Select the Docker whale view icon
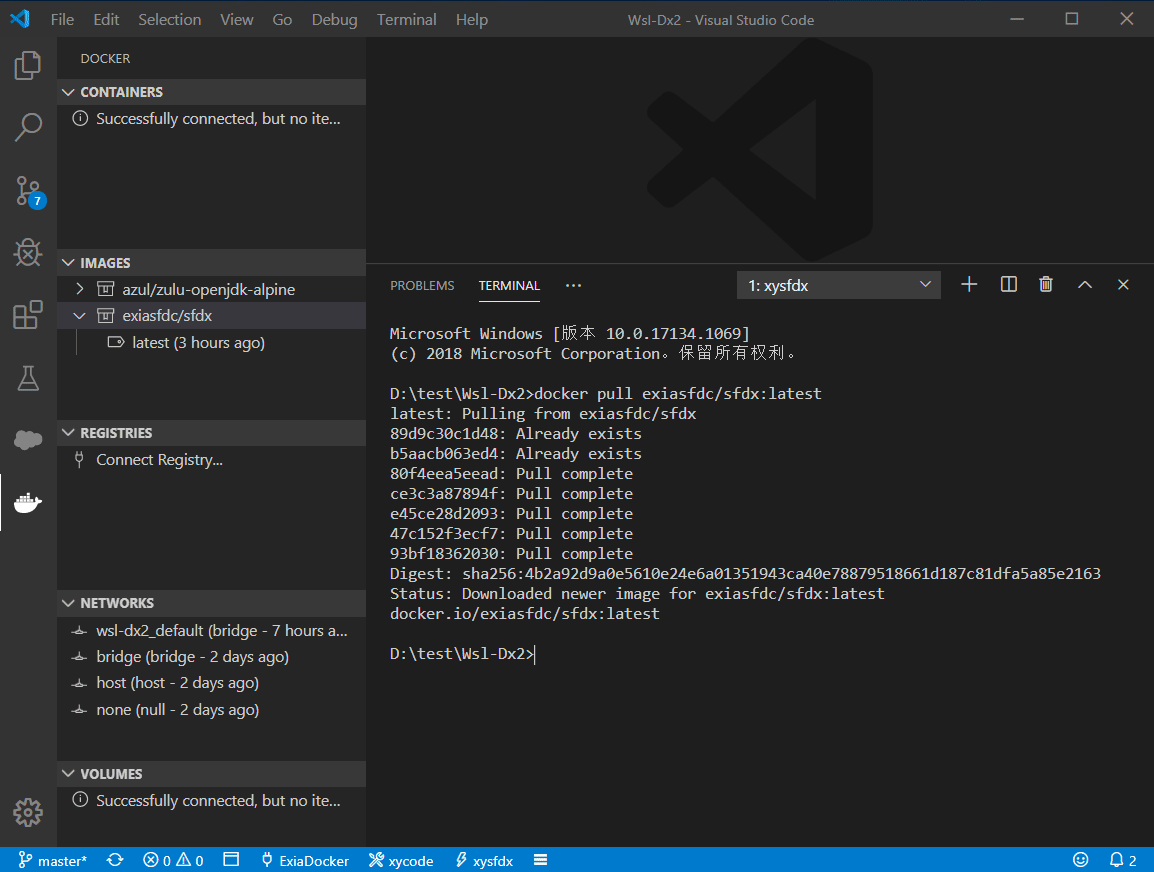 point(28,503)
